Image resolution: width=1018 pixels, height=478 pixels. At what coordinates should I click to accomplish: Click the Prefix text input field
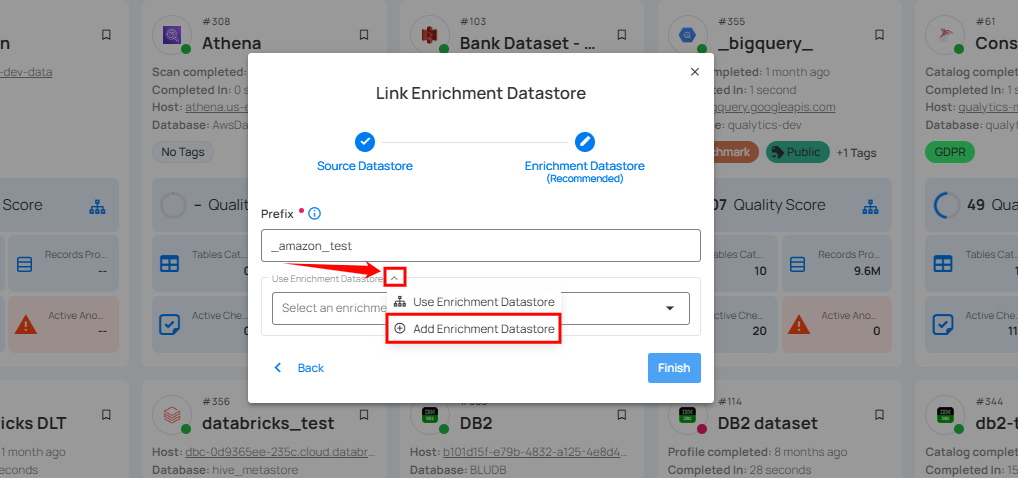(x=480, y=246)
